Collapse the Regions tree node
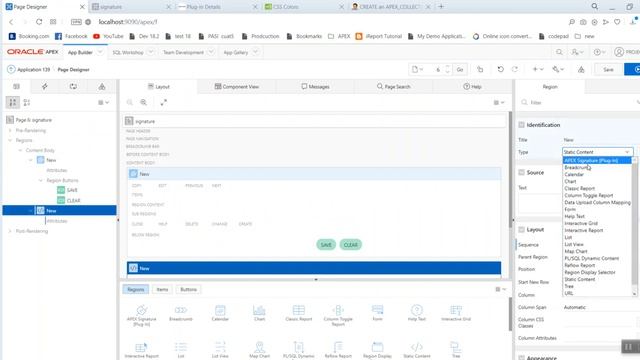The height and width of the screenshot is (360, 640). coord(10,140)
